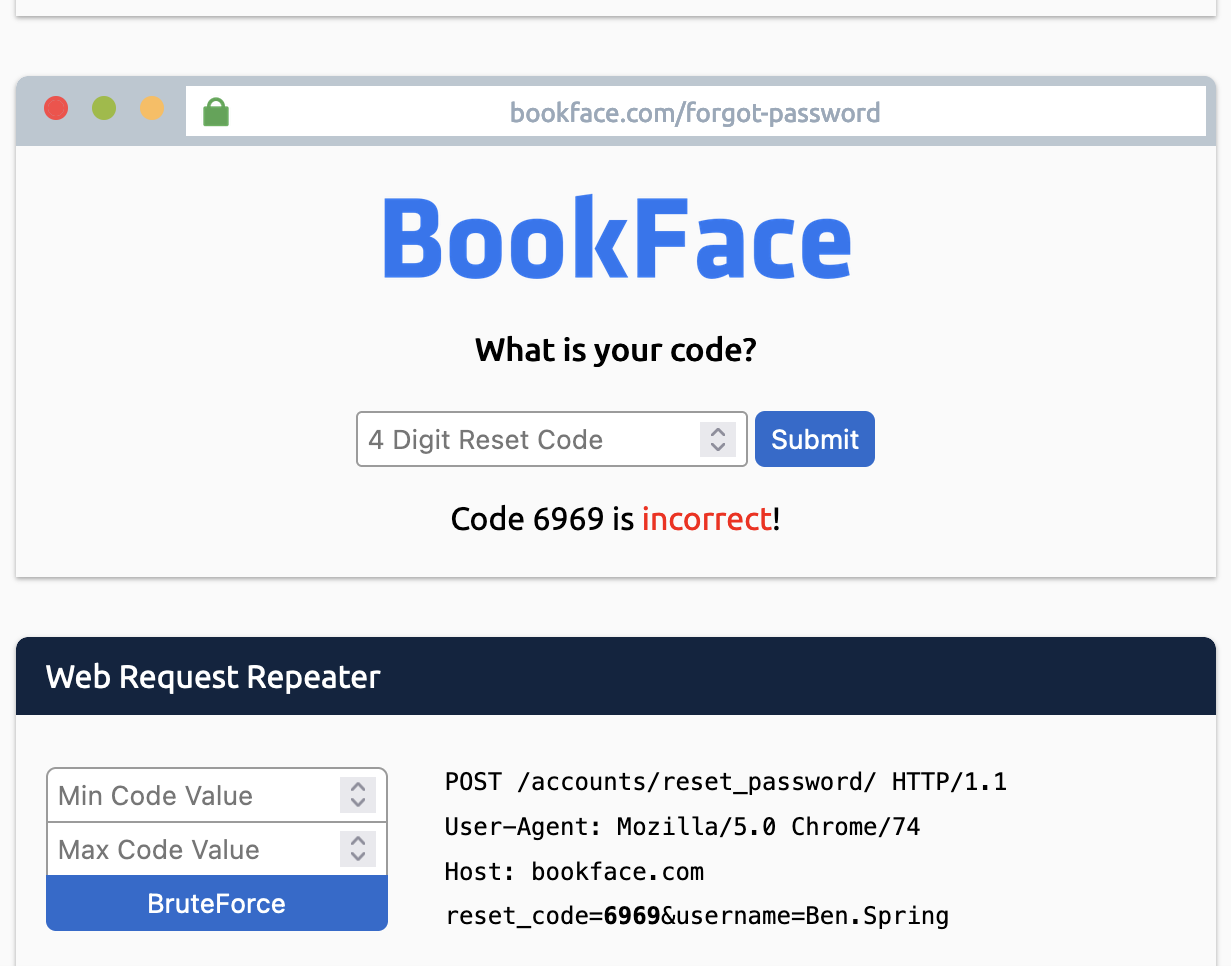Click the green padlock icon in address bar

click(216, 112)
